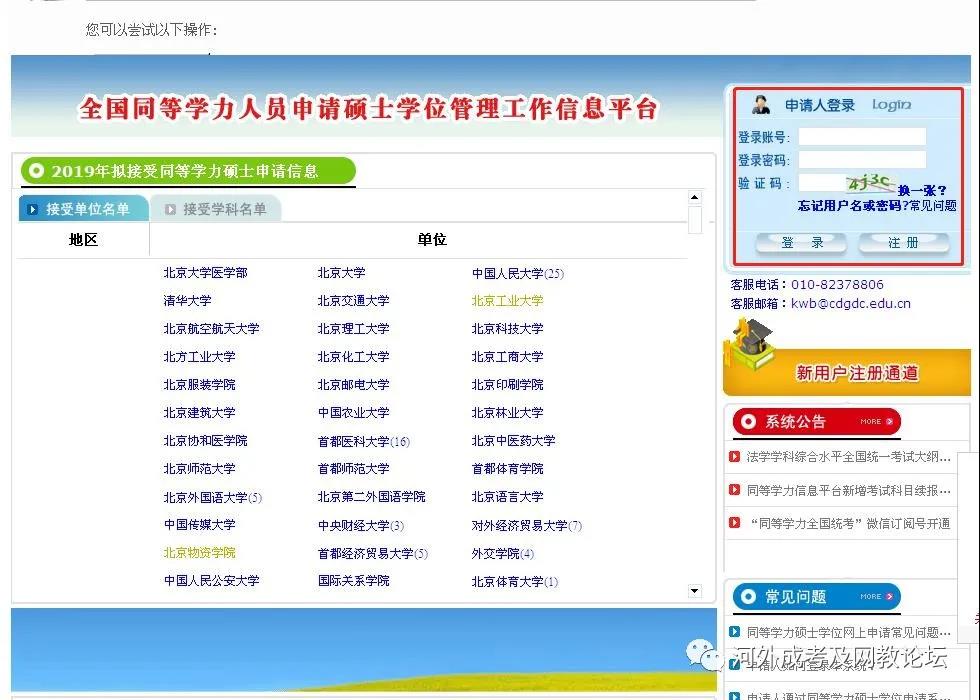The height and width of the screenshot is (700, 980).
Task: Select 北京工业大学
Action: tap(507, 301)
